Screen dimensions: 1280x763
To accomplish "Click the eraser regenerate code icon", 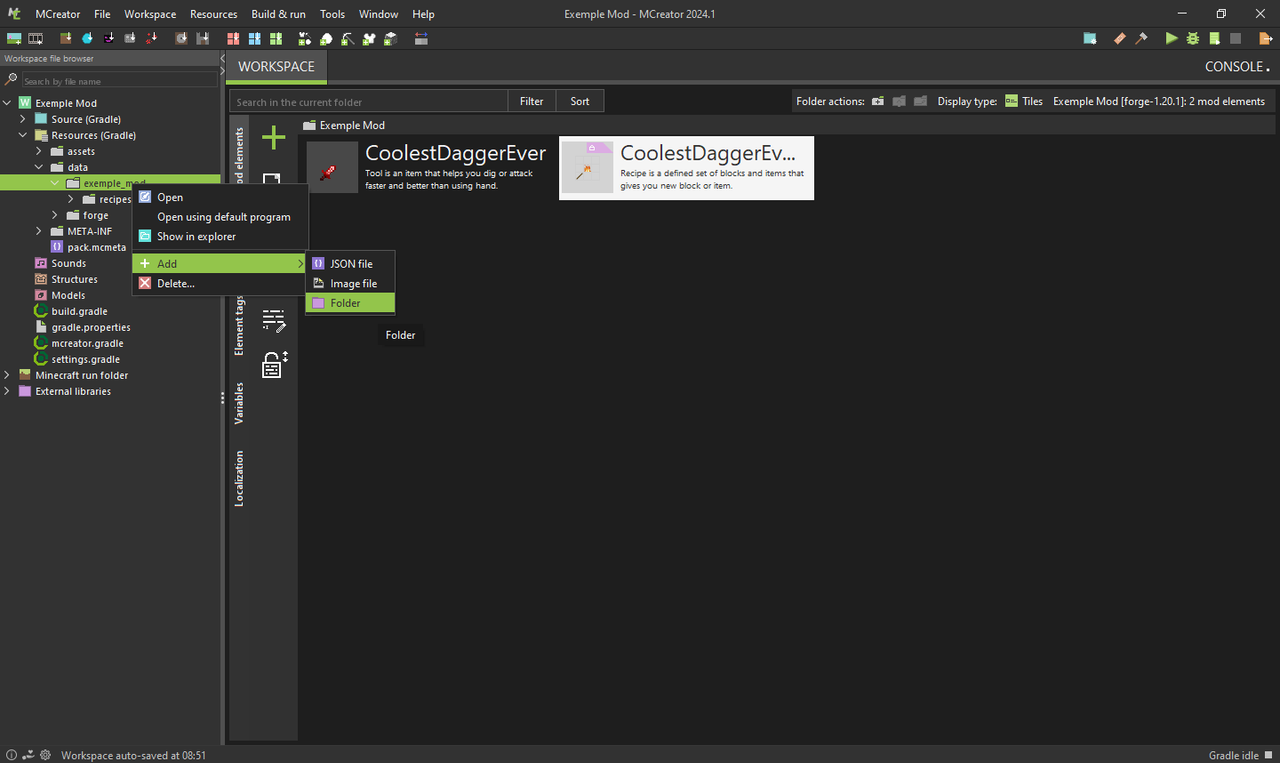I will pos(1120,38).
